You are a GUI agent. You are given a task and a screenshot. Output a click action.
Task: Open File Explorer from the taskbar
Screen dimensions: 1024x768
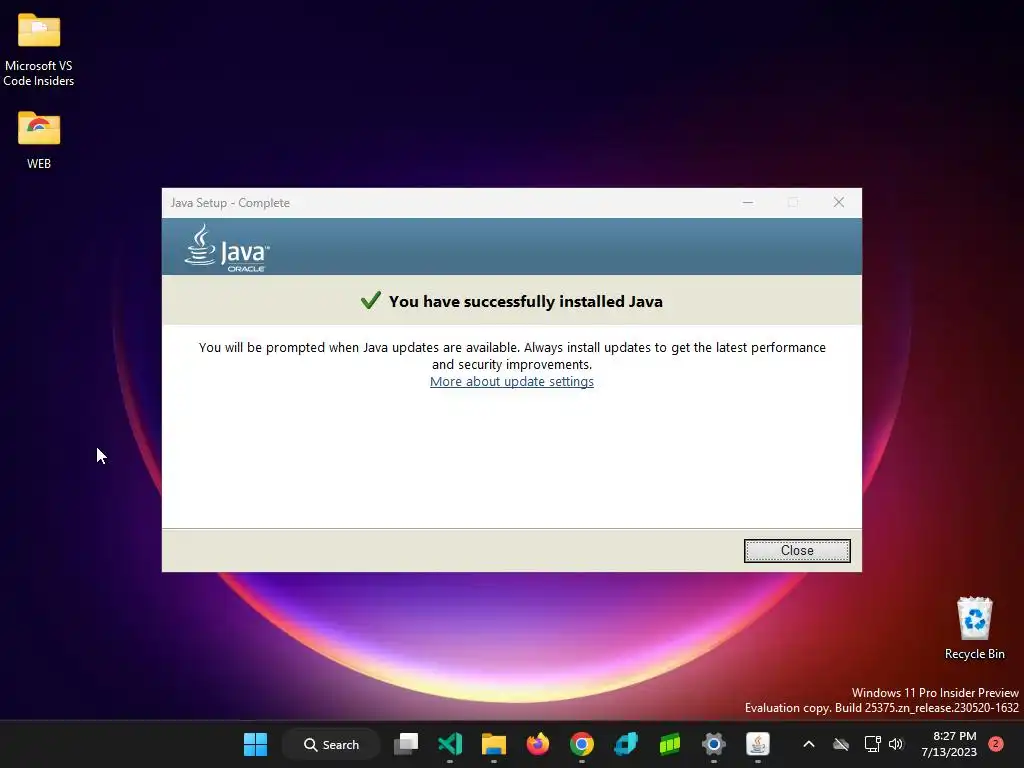pos(494,744)
